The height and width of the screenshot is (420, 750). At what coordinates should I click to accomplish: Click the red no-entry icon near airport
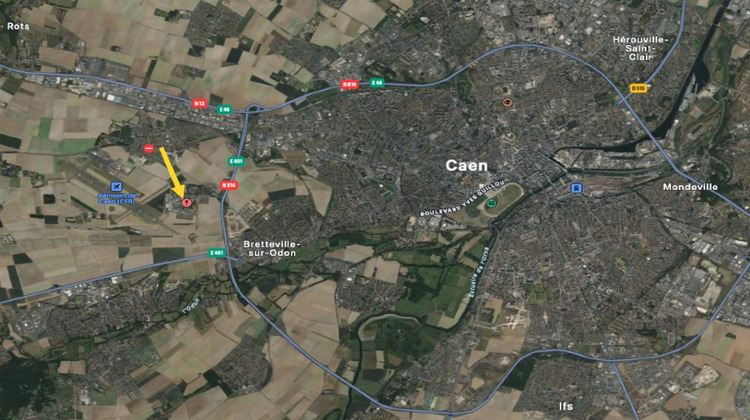pos(149,149)
